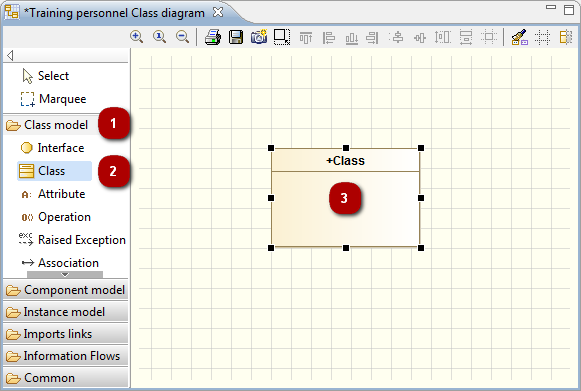The width and height of the screenshot is (581, 391).
Task: Pick the Association tool
Action: tap(60, 263)
